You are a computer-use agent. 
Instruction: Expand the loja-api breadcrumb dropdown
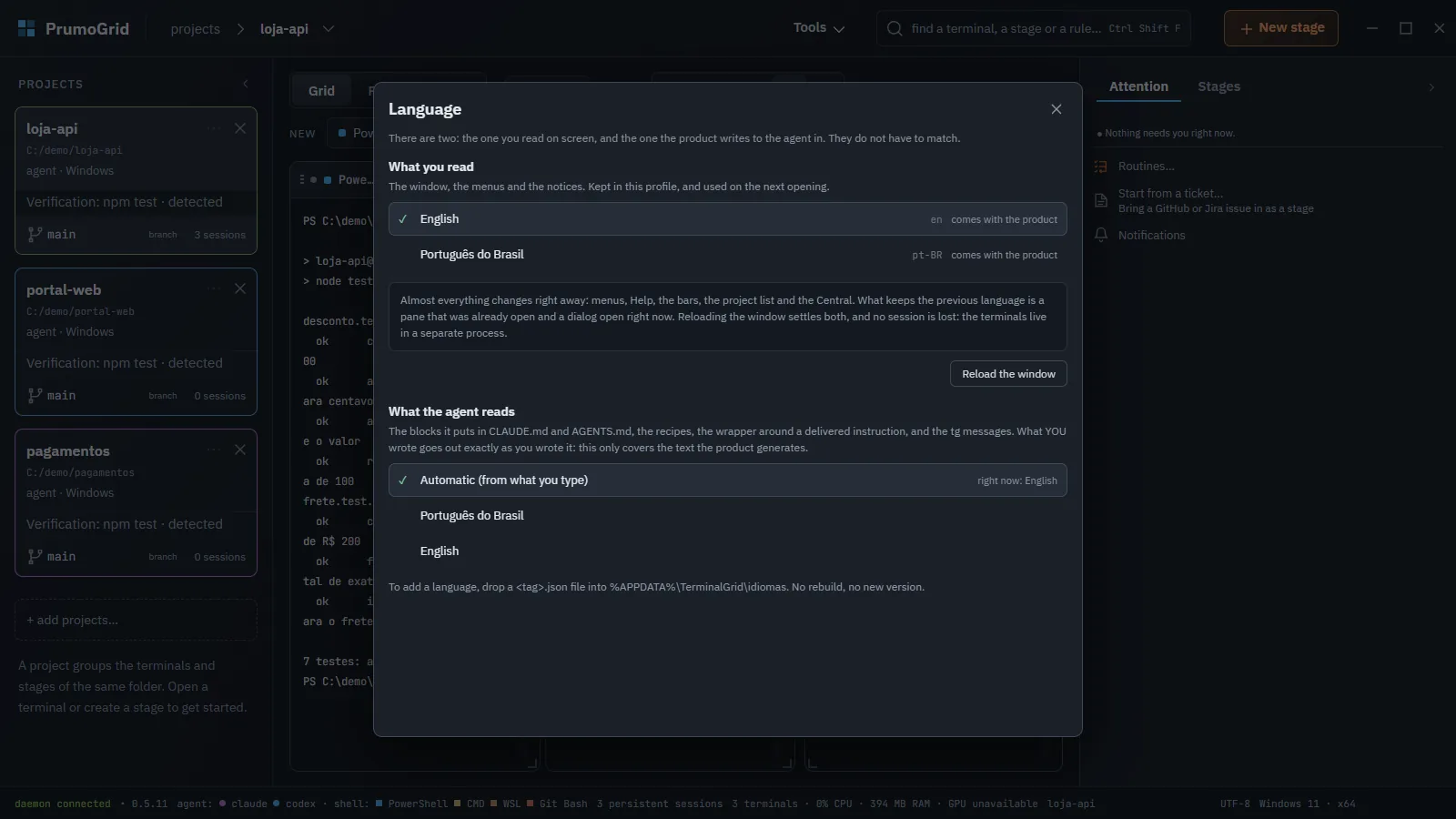point(329,28)
